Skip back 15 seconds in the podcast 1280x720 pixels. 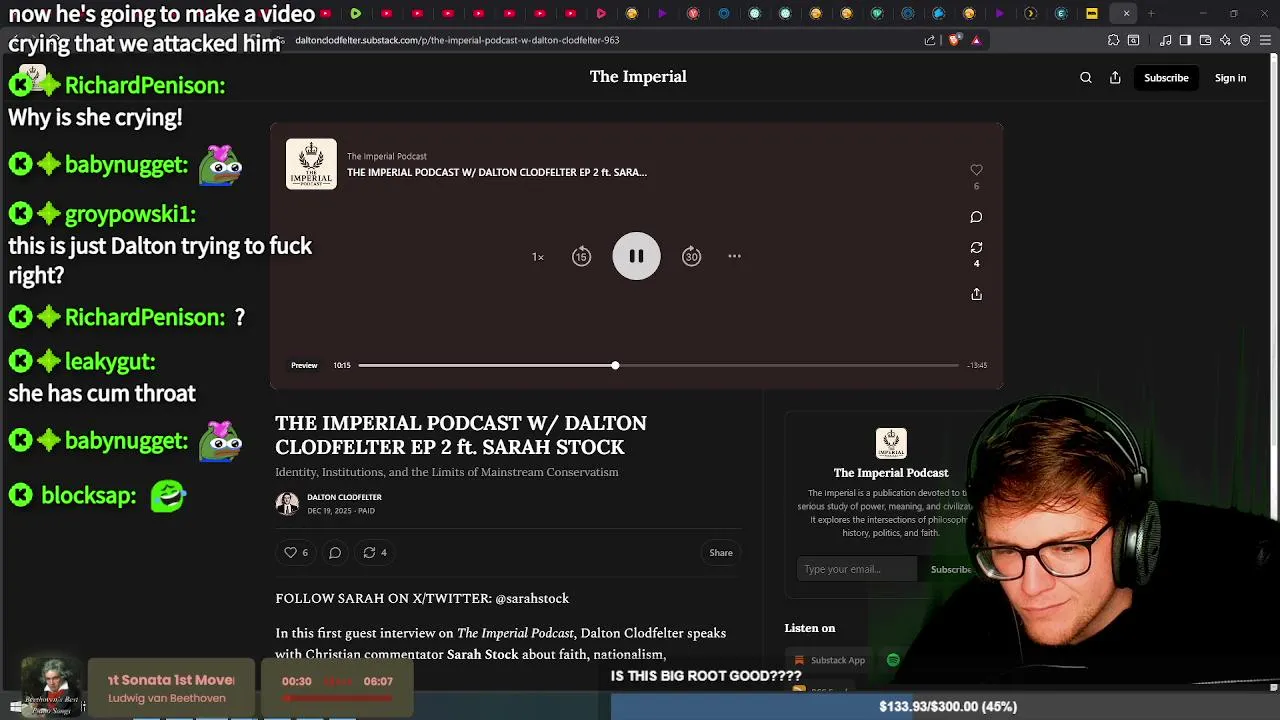coord(581,257)
